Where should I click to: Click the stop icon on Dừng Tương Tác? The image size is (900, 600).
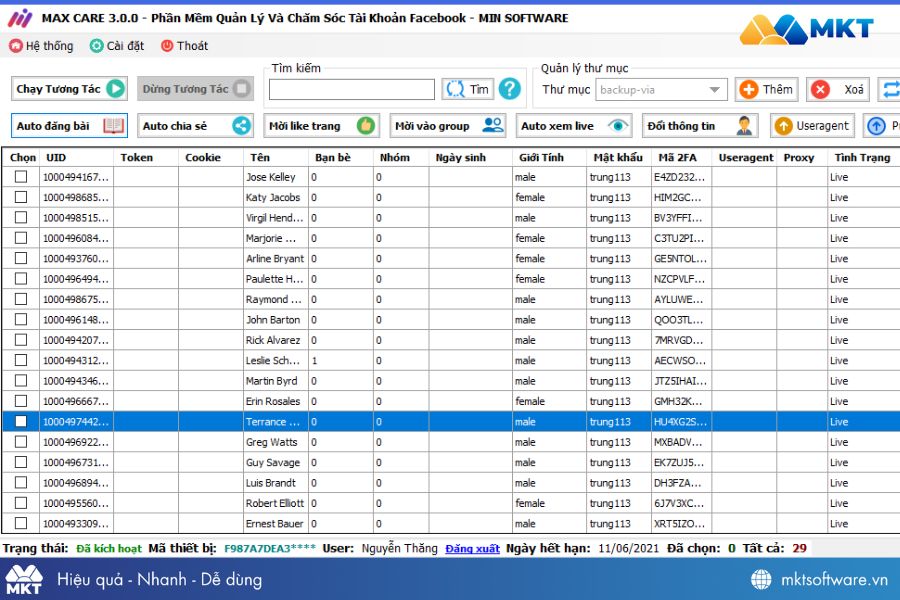pos(242,89)
